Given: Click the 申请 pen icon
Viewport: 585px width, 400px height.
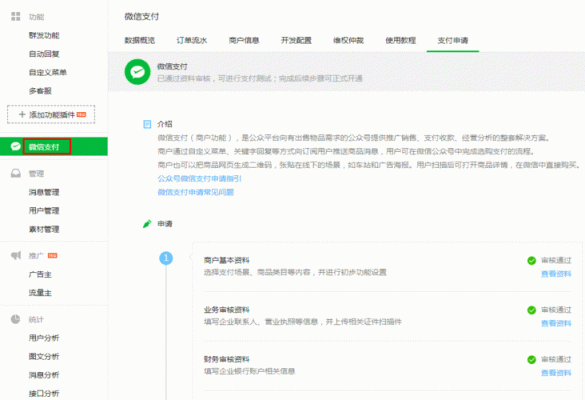Looking at the screenshot, I should [x=147, y=224].
